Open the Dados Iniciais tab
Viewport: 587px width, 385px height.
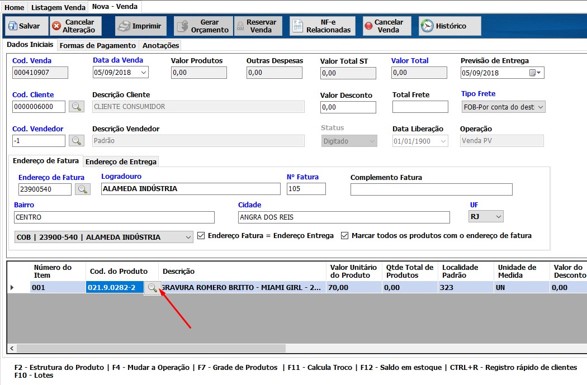tap(30, 45)
